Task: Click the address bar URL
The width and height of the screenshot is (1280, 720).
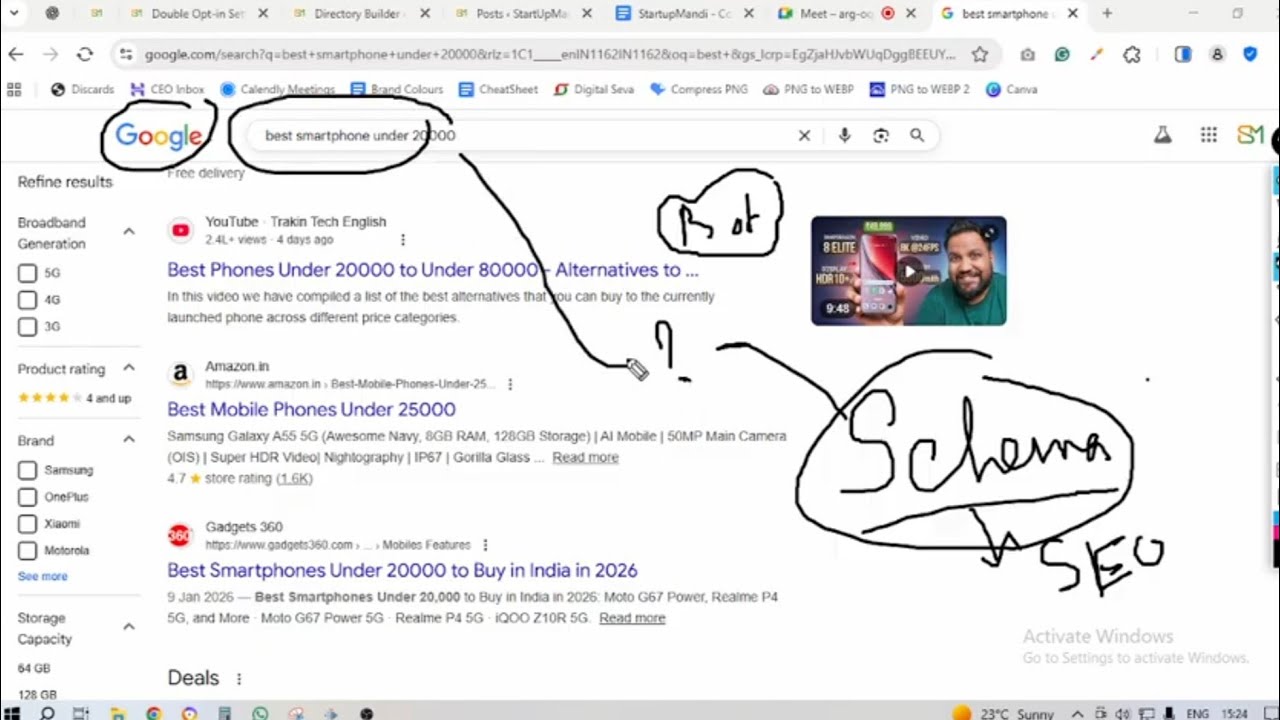Action: tap(550, 55)
